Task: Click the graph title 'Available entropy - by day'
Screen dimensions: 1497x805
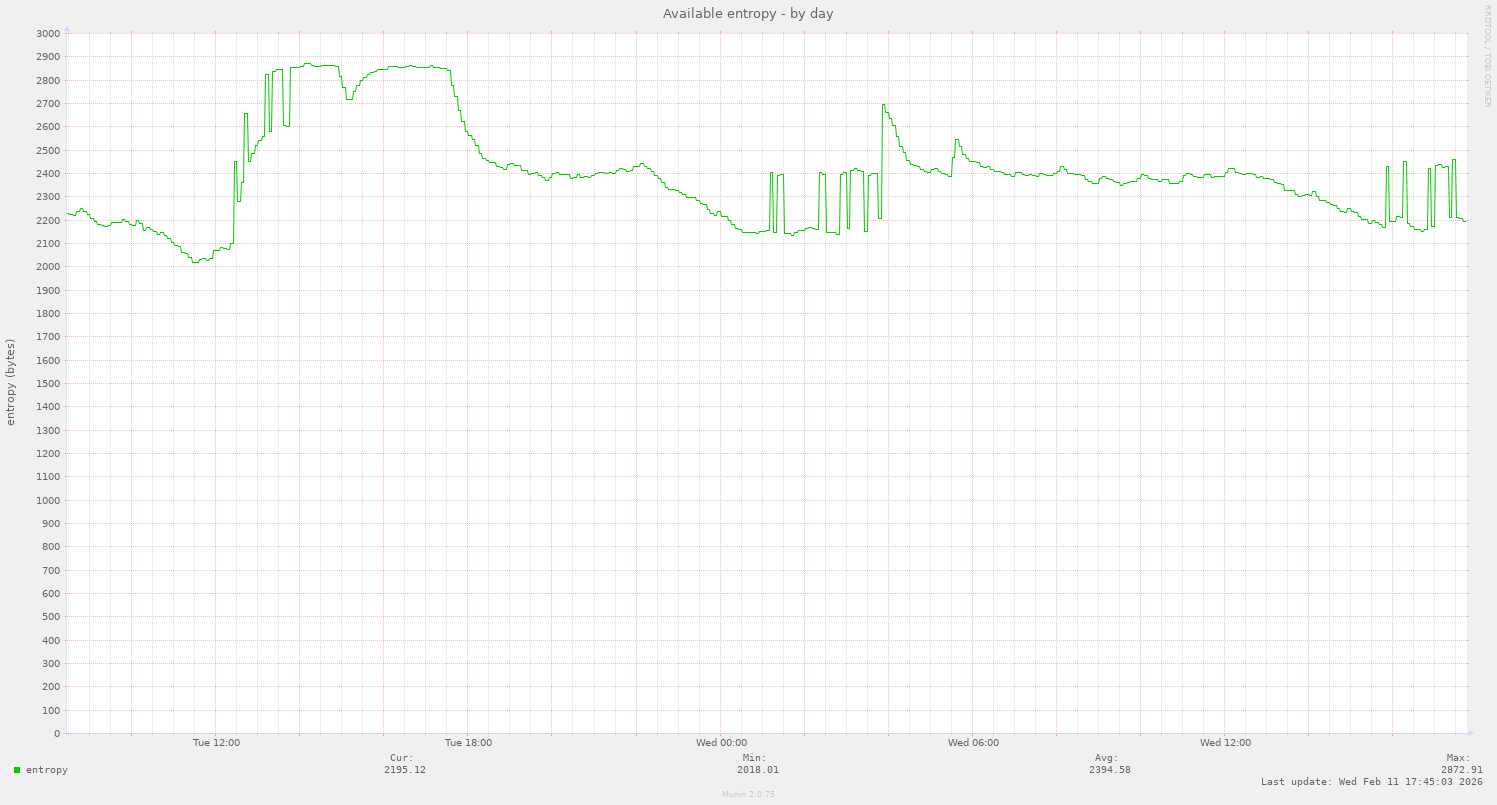Action: pyautogui.click(x=748, y=13)
